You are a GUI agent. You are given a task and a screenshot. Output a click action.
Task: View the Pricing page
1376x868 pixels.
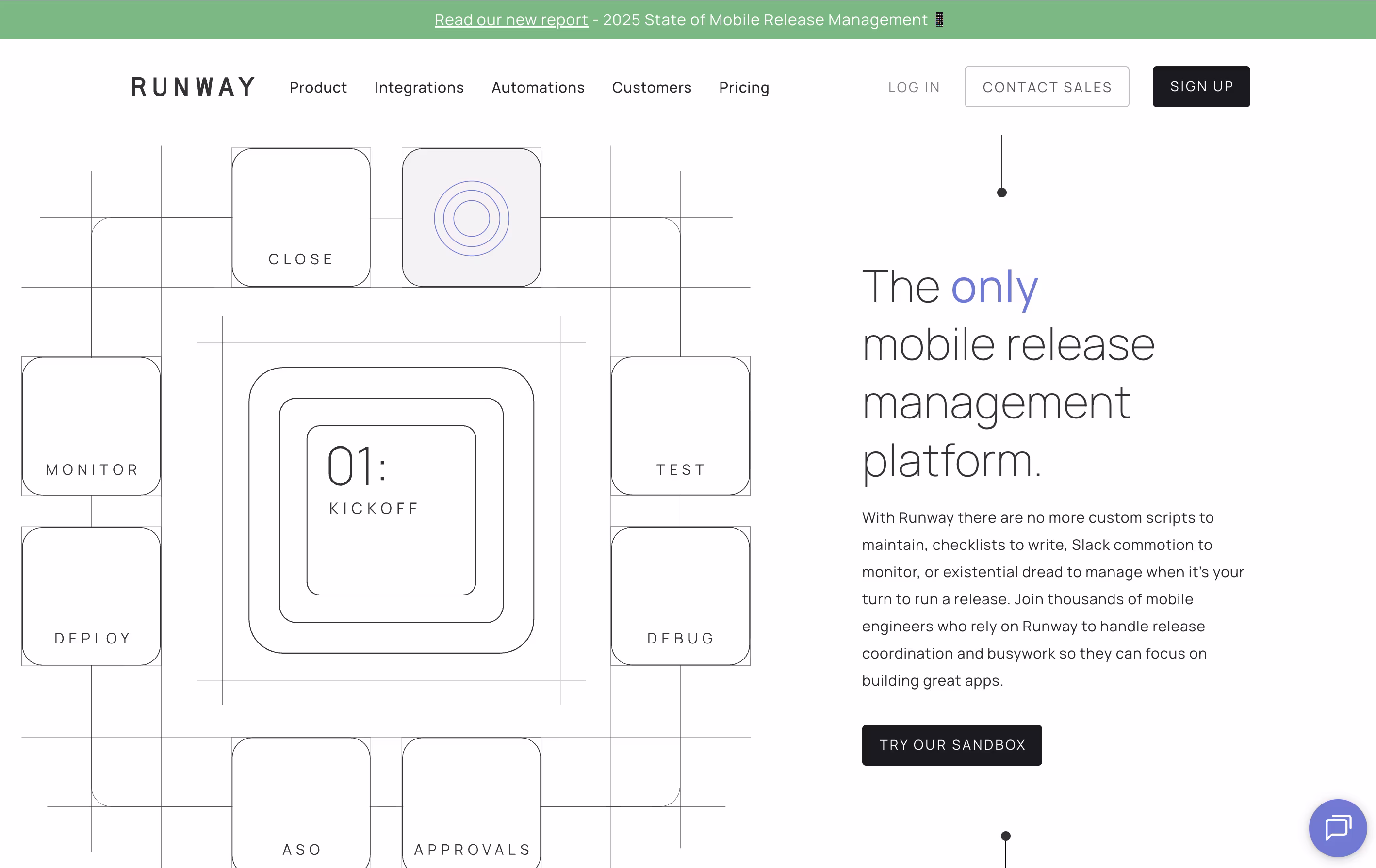[x=744, y=87]
